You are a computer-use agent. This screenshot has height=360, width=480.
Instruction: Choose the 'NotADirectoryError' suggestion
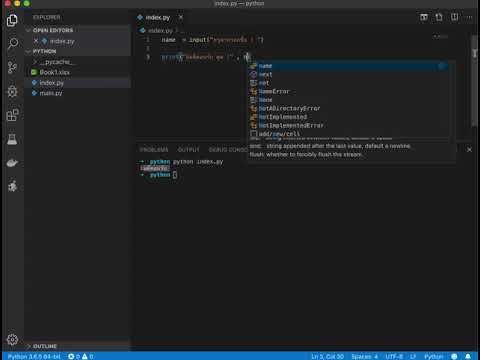[x=349, y=108]
